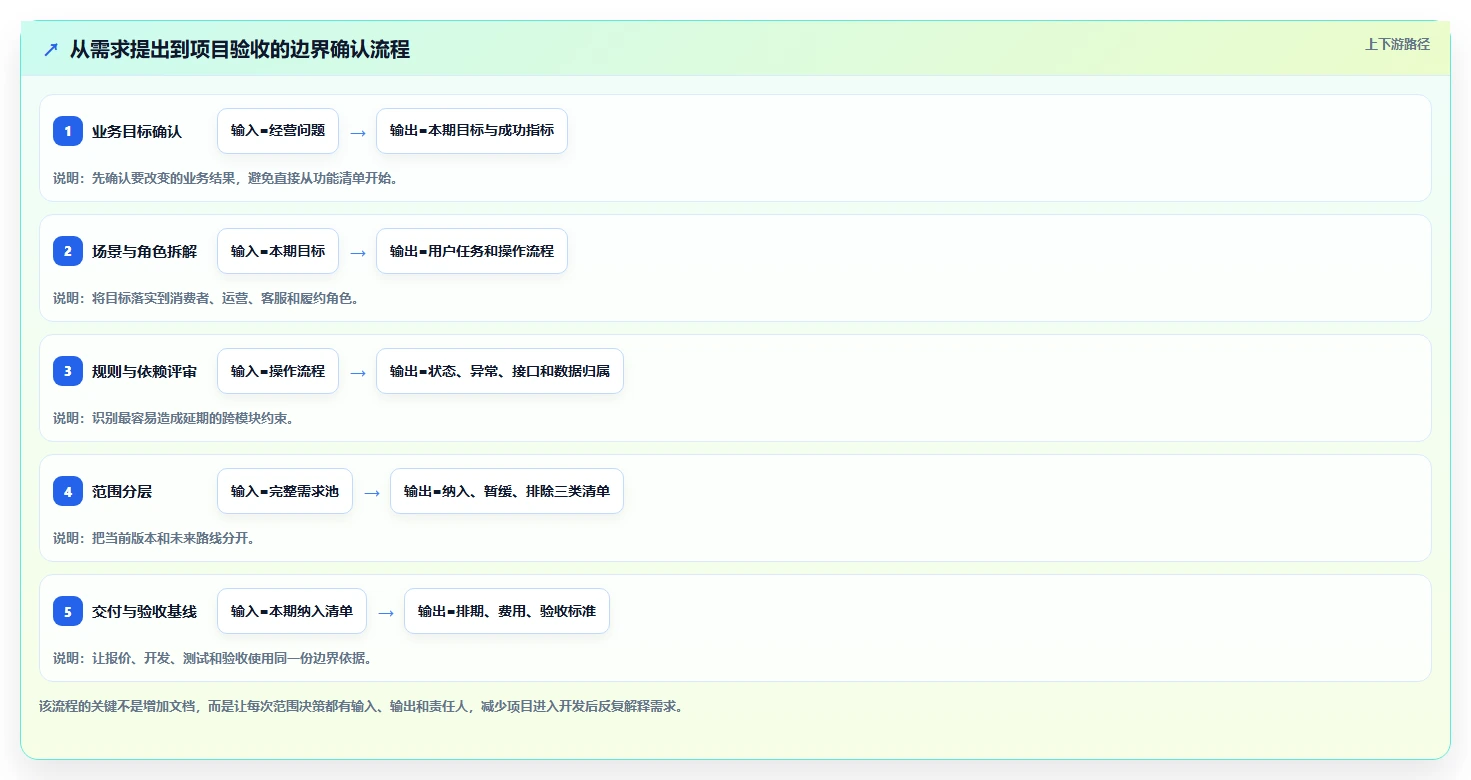Viewport: 1471px width, 780px height.
Task: Click arrow after 输入=本期纳入清单 chip
Action: (386, 612)
